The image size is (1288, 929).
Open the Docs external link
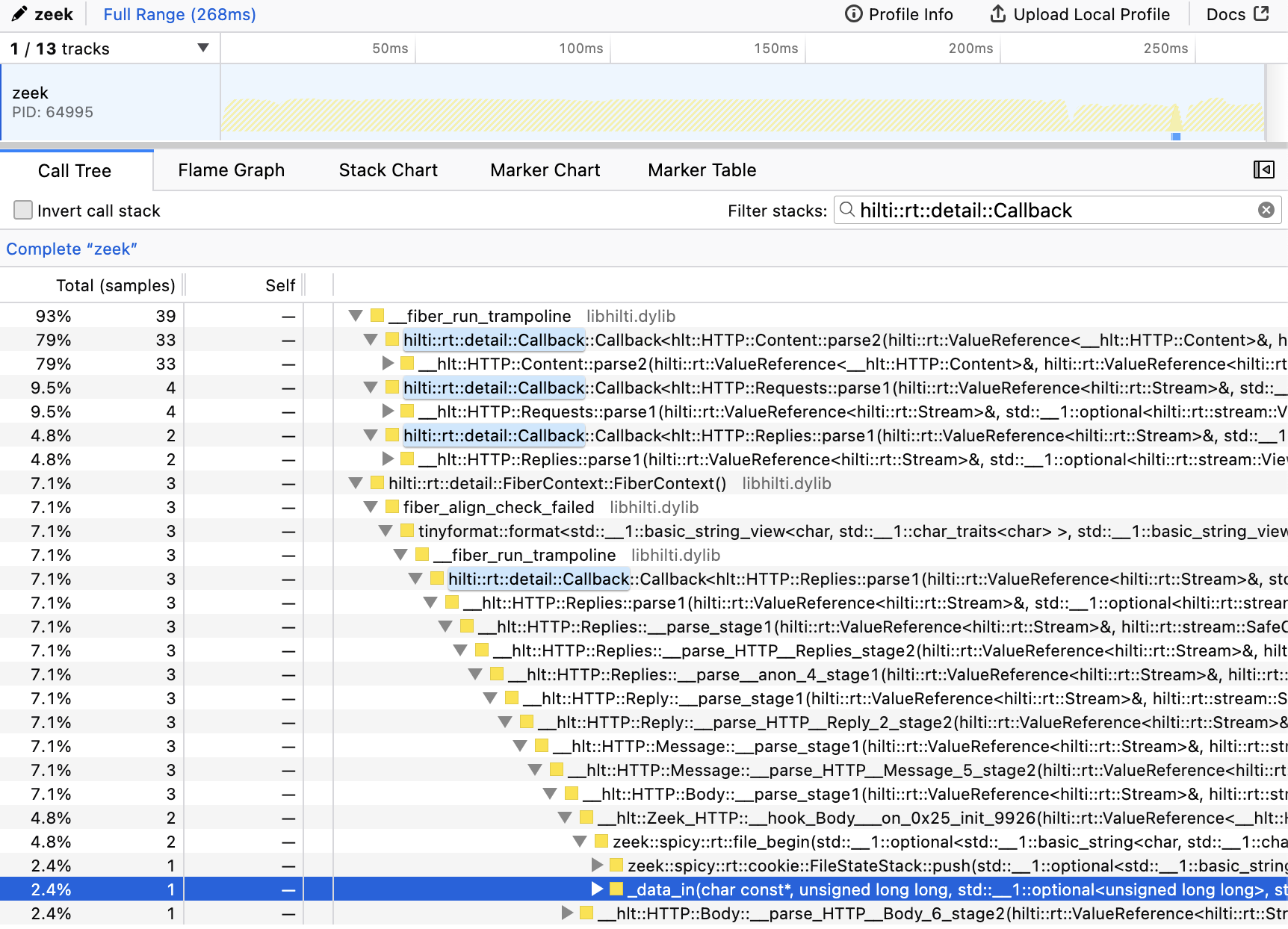tap(1237, 14)
